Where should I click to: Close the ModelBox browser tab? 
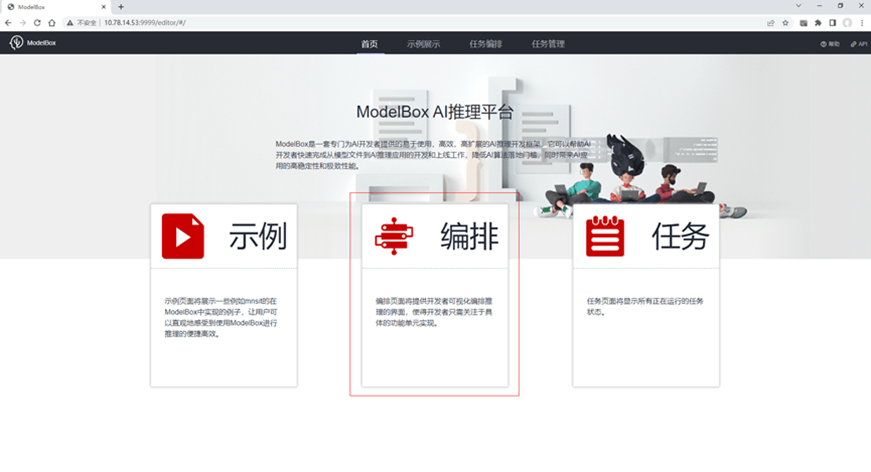point(103,7)
